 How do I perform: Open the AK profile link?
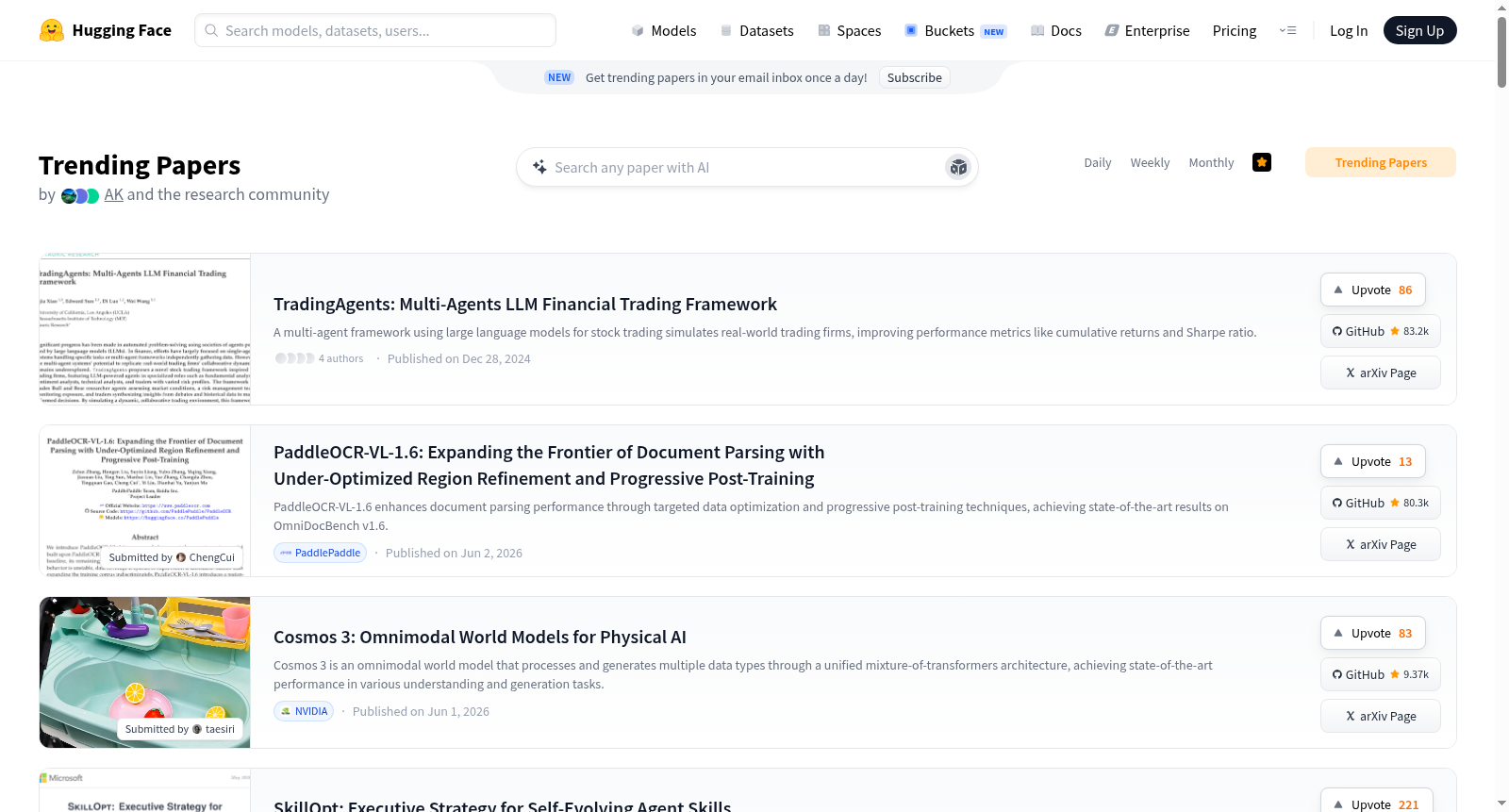click(114, 194)
